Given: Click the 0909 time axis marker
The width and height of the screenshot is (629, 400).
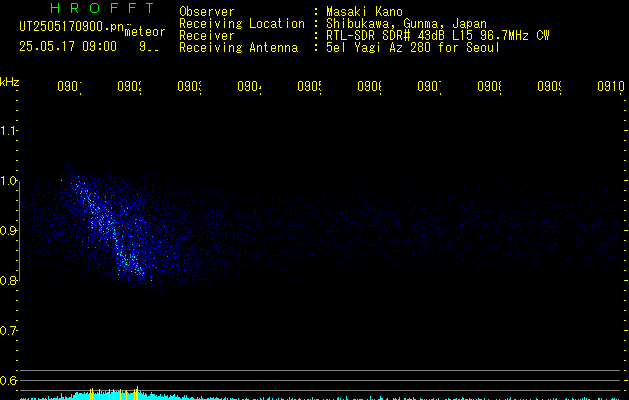Looking at the screenshot, I should point(549,86).
